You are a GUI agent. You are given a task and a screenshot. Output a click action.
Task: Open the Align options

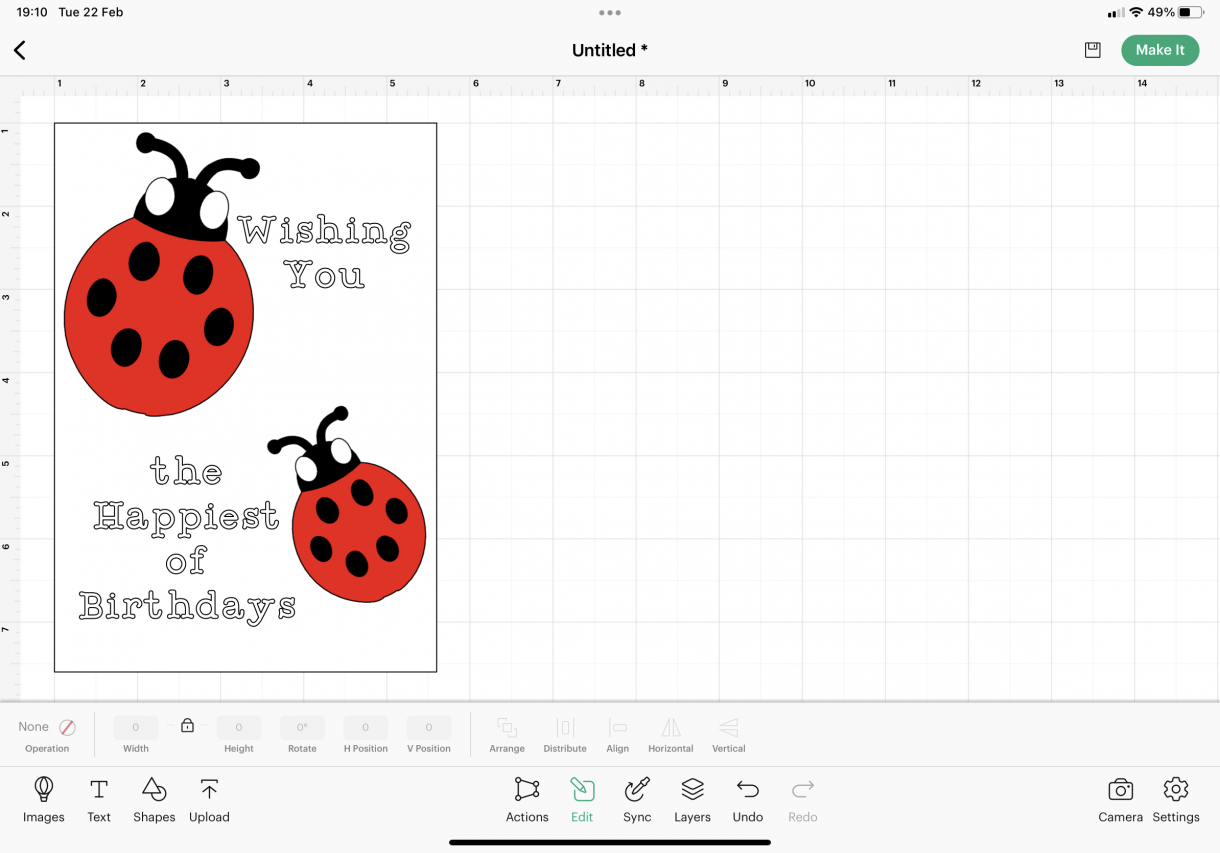(618, 734)
